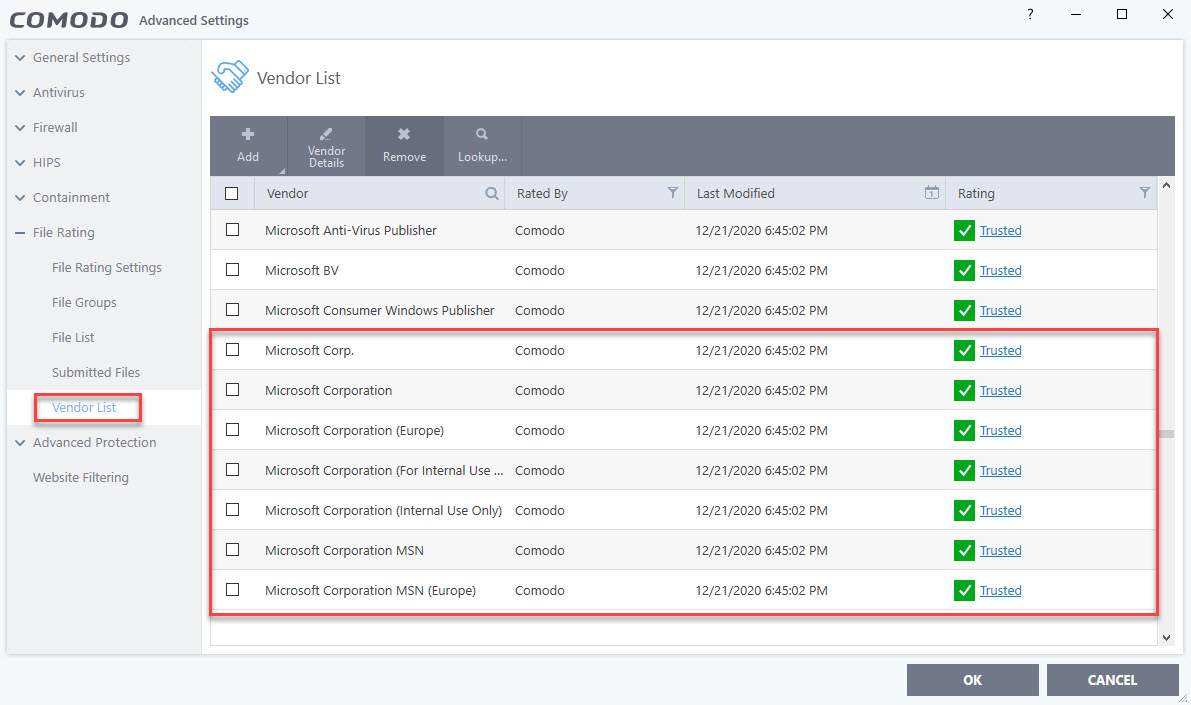This screenshot has height=705, width=1191.
Task: Open Website Filtering settings
Action: [81, 477]
